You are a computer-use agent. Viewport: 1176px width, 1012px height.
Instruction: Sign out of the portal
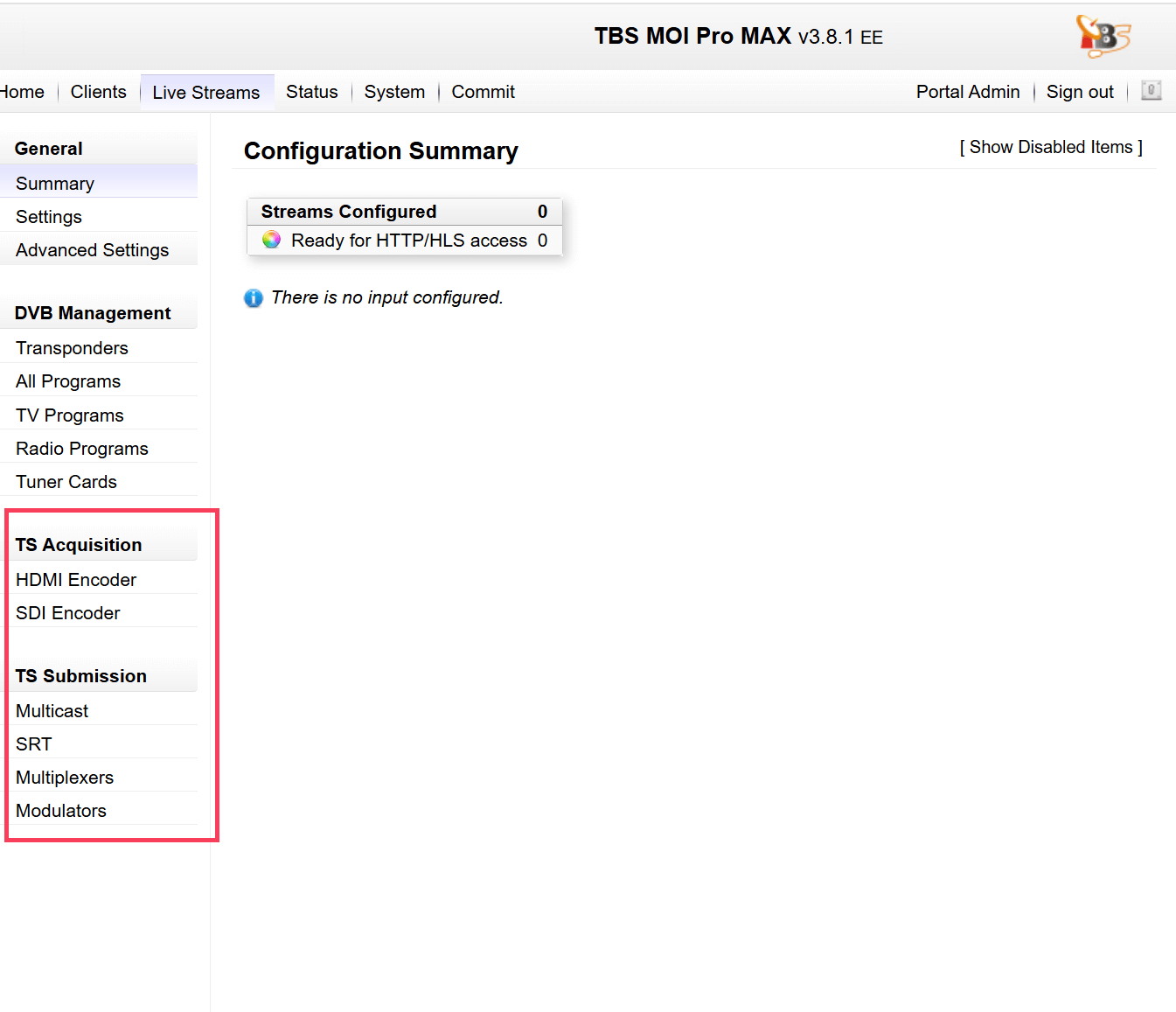pyautogui.click(x=1079, y=92)
